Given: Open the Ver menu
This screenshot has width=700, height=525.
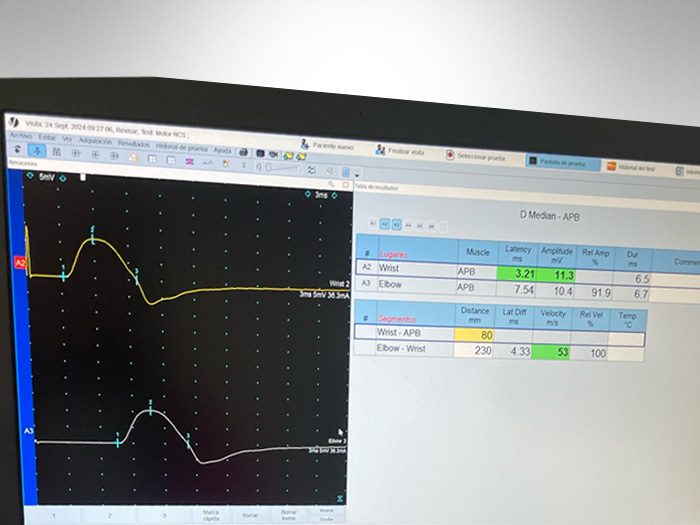Looking at the screenshot, I should point(67,139).
